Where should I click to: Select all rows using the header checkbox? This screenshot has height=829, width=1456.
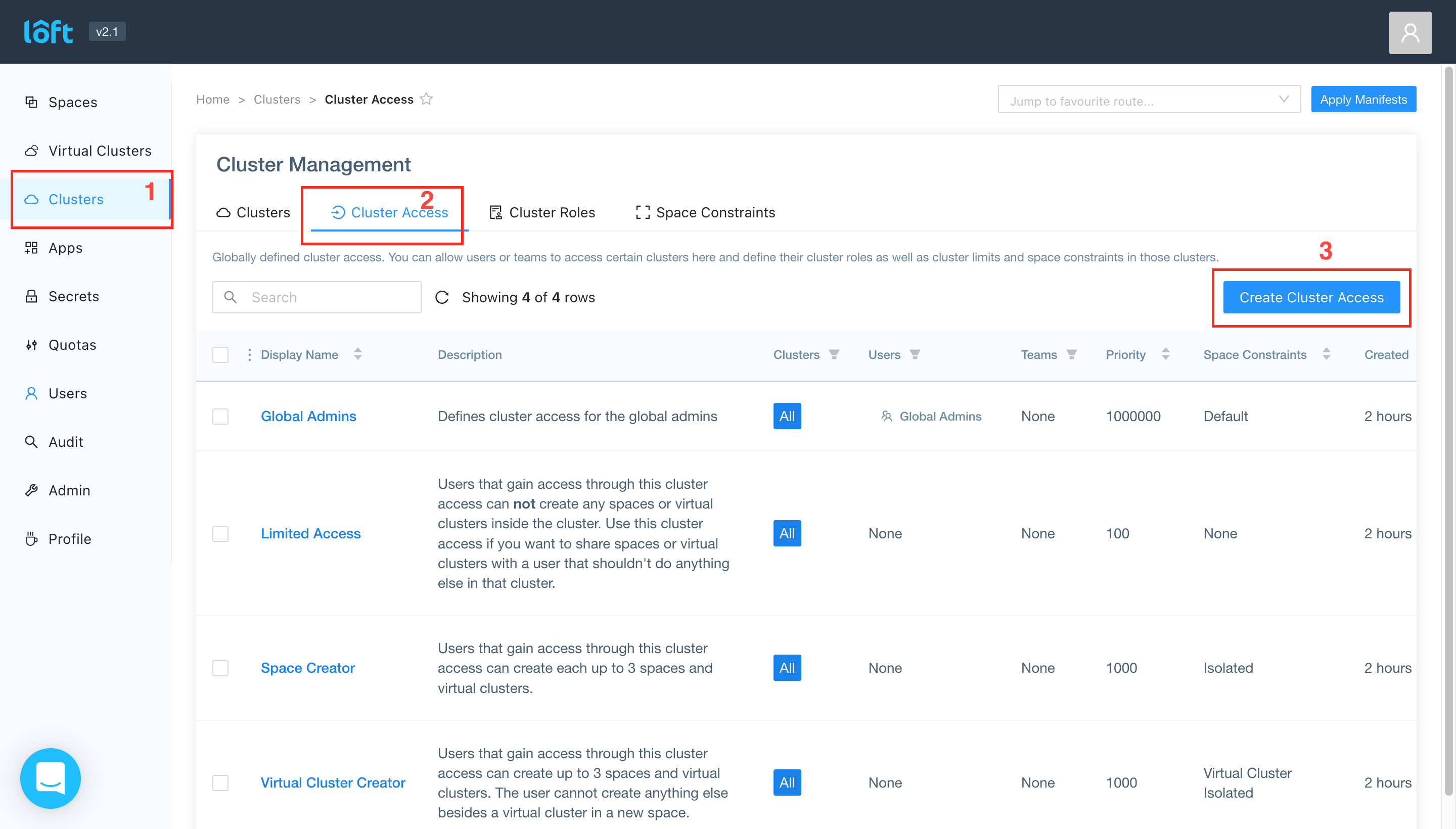click(x=220, y=354)
